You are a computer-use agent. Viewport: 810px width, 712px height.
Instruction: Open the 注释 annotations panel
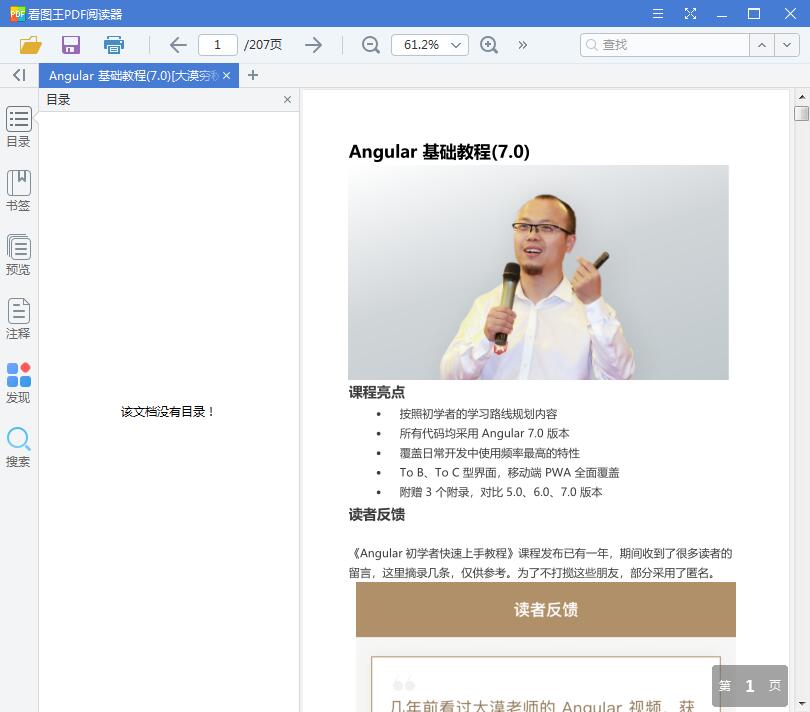pos(18,318)
